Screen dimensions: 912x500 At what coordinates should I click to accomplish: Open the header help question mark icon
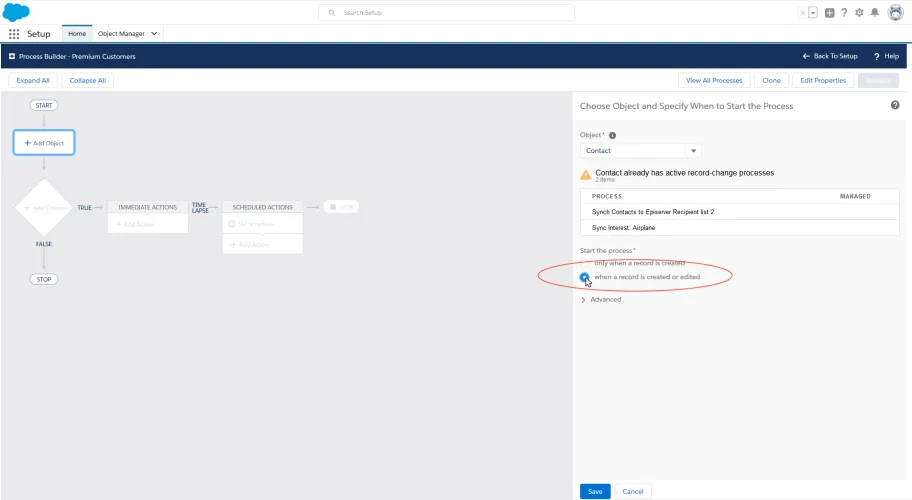[844, 12]
